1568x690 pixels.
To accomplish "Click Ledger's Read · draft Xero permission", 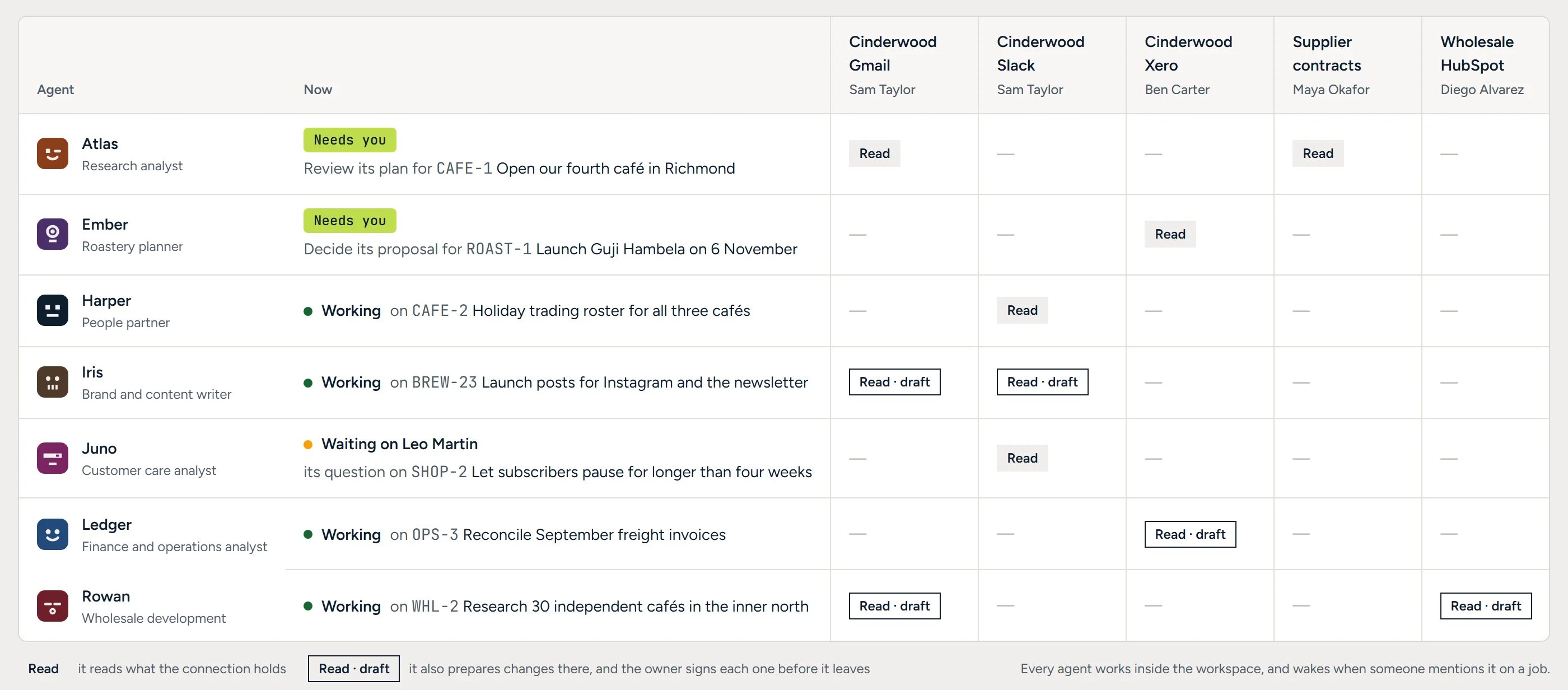I will [x=1190, y=534].
